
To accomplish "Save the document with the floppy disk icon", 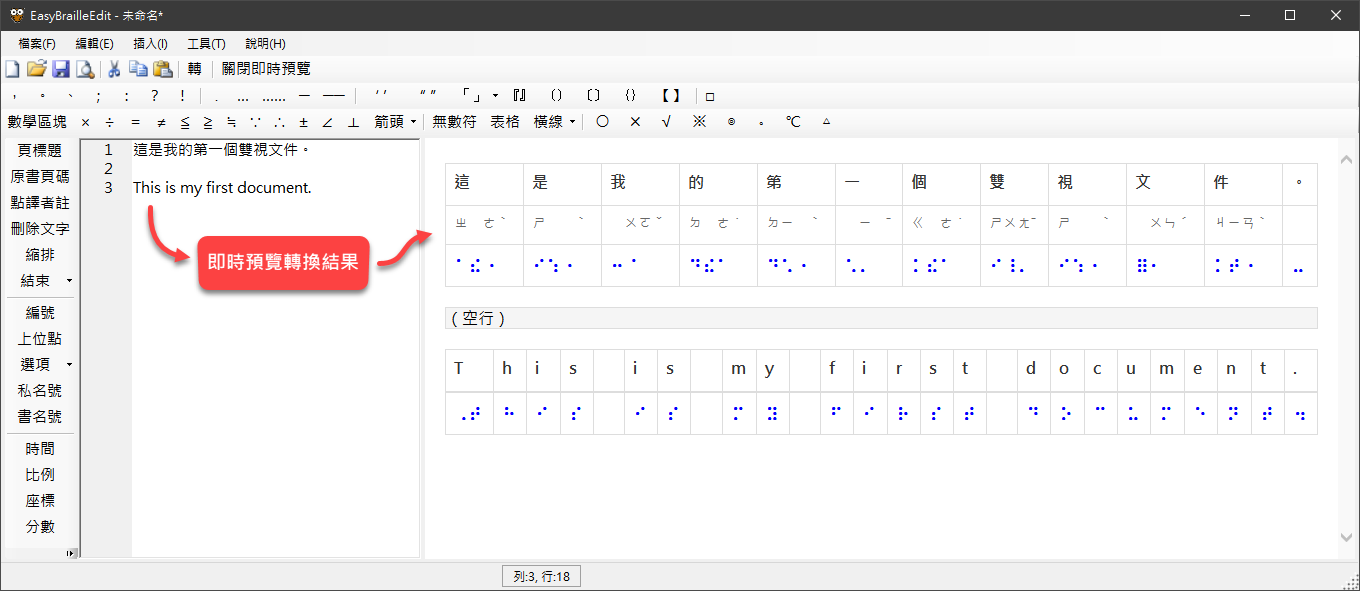I will click(x=61, y=69).
